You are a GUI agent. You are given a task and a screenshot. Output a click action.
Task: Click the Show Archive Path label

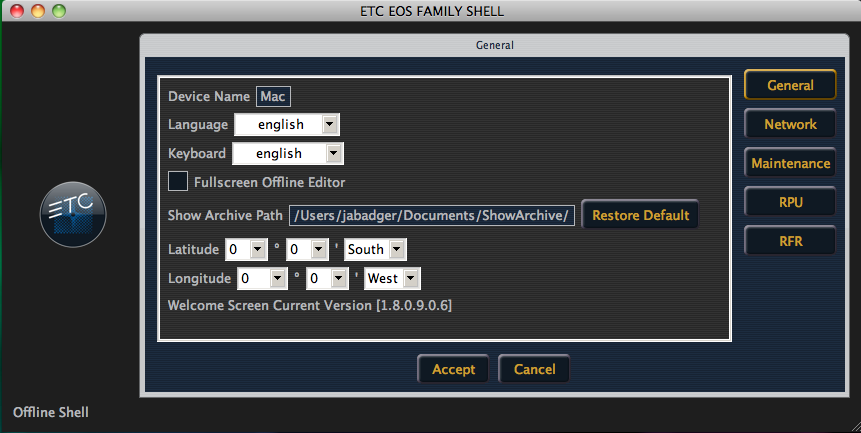225,215
